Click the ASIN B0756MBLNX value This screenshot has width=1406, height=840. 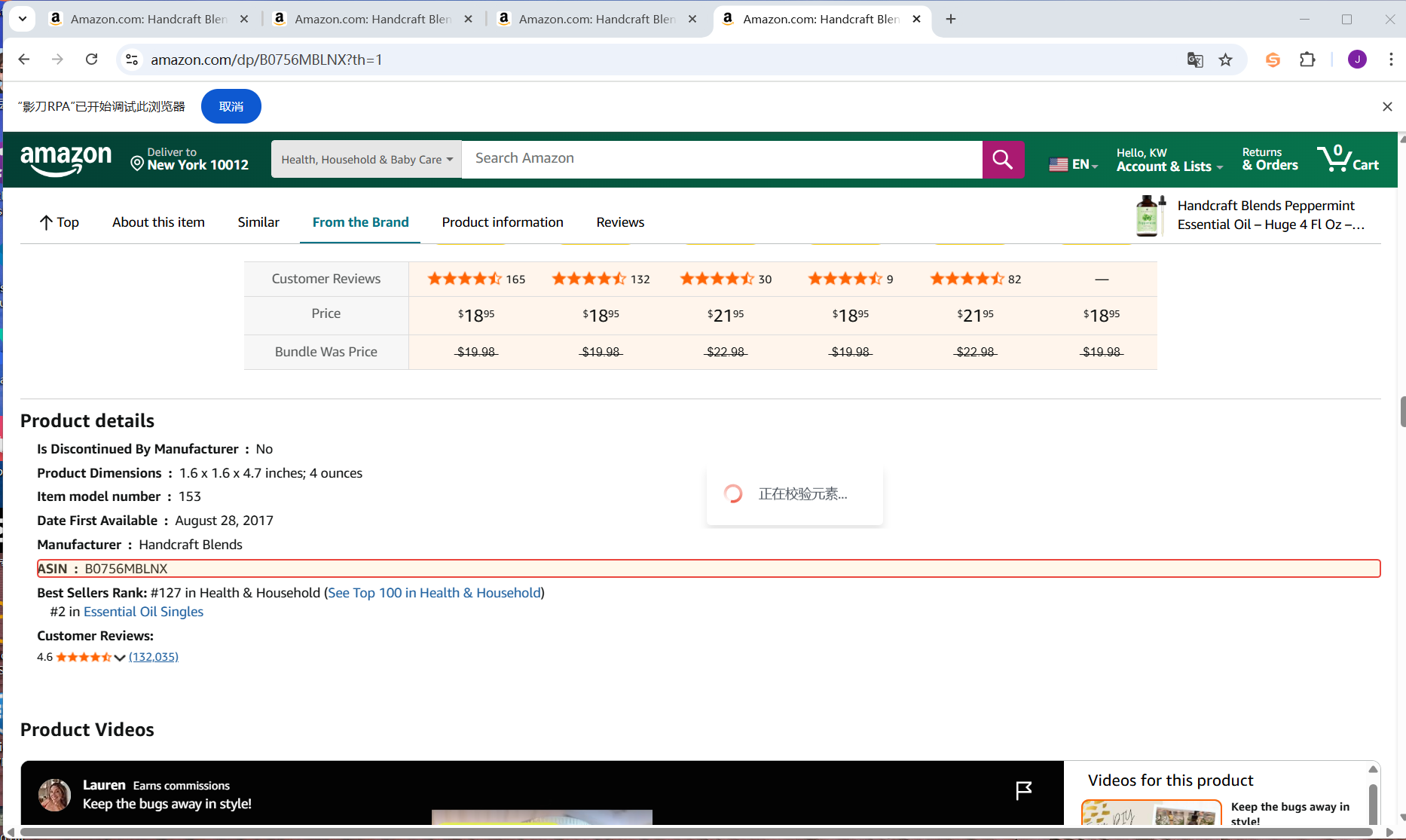126,569
